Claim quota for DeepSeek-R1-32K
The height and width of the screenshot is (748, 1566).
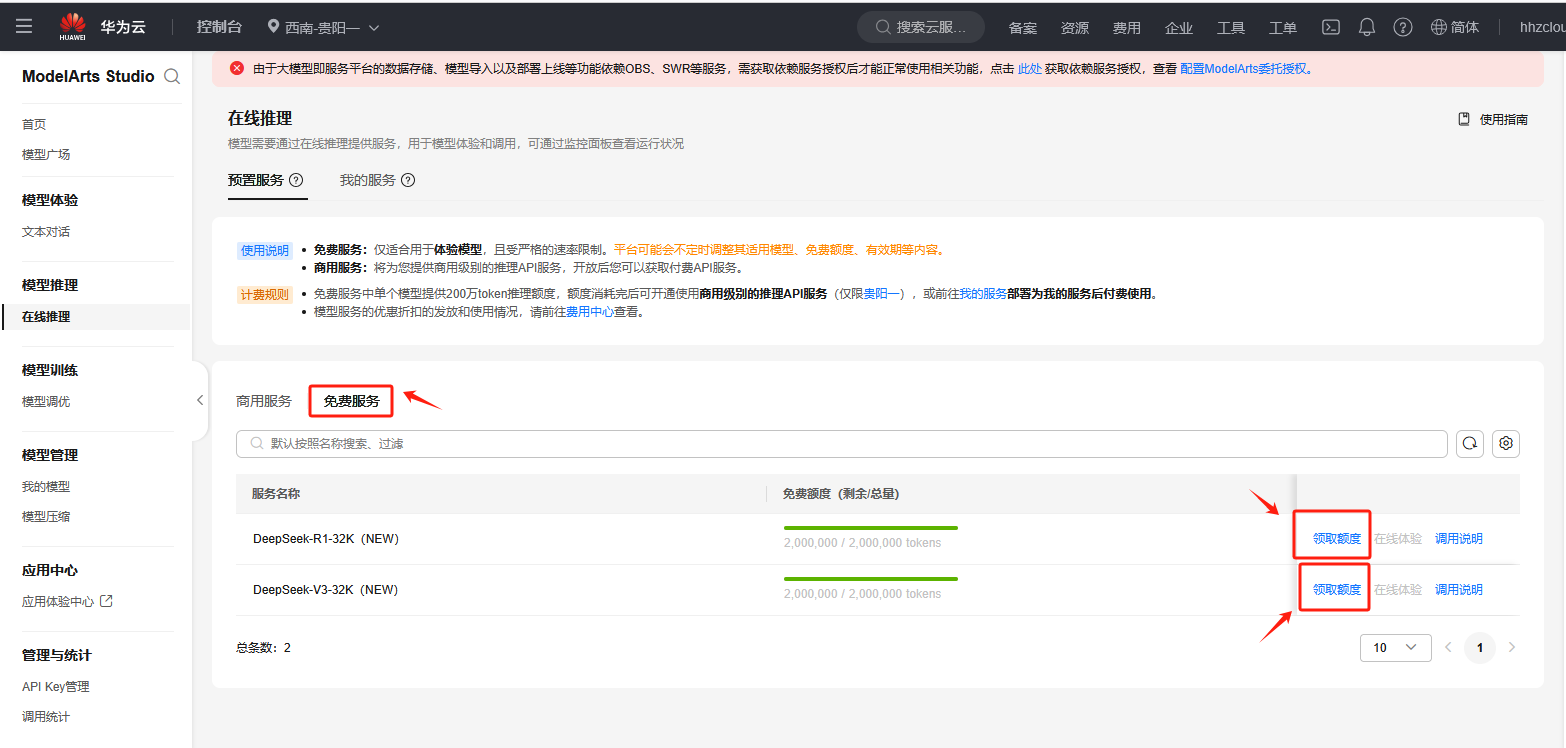1336,538
